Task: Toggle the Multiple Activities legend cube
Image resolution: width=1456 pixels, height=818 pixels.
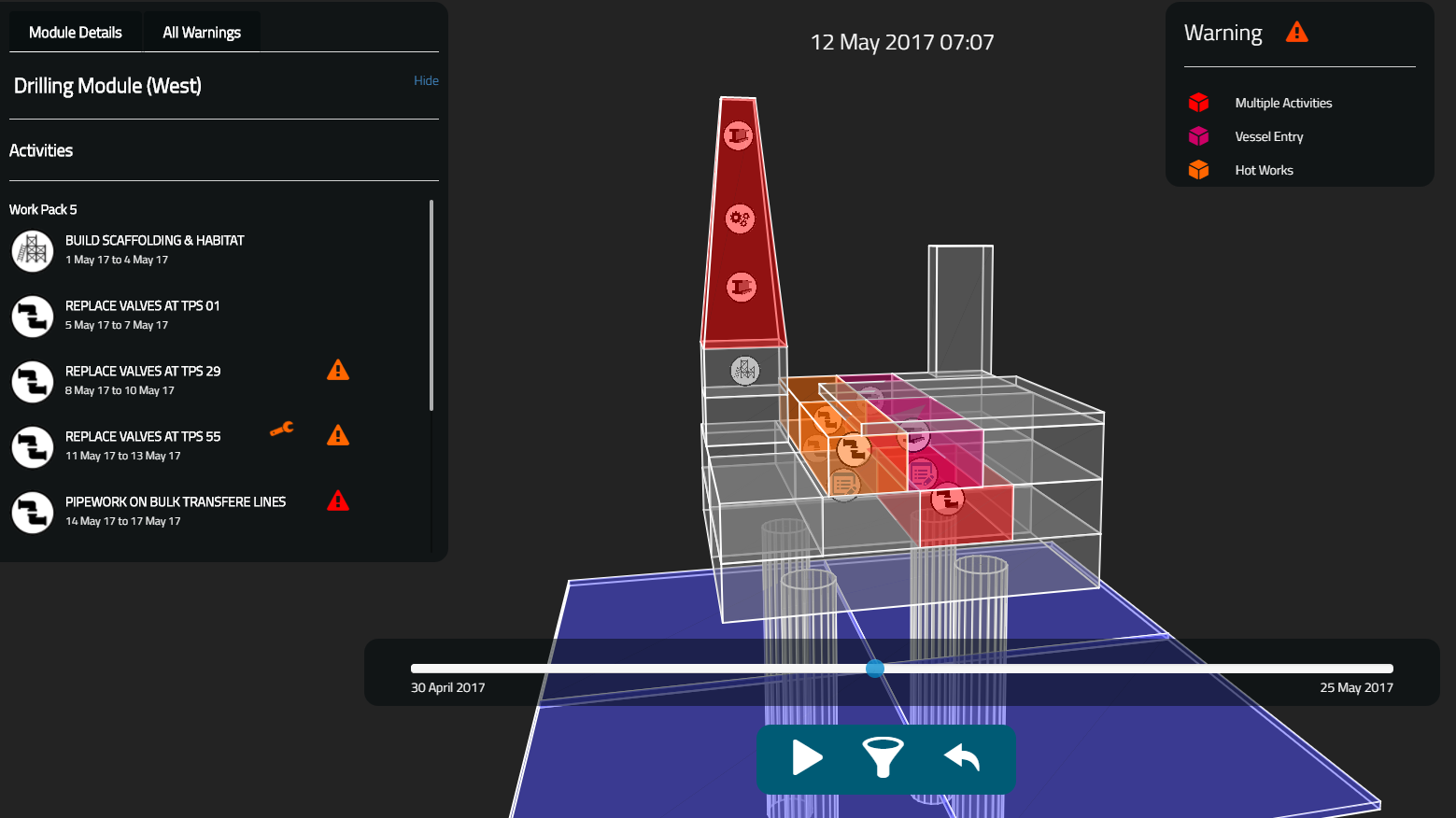Action: (x=1198, y=103)
